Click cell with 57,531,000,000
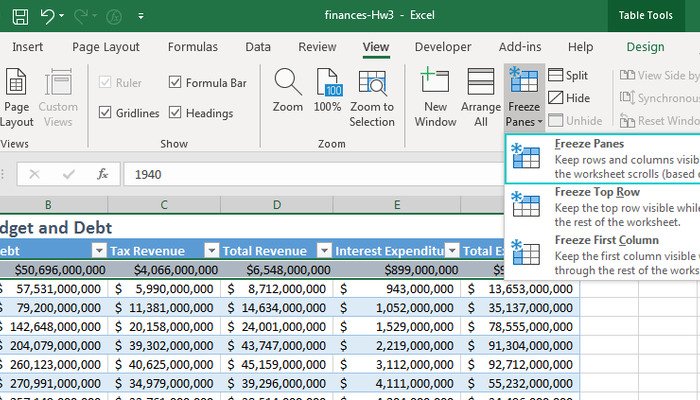 point(54,289)
